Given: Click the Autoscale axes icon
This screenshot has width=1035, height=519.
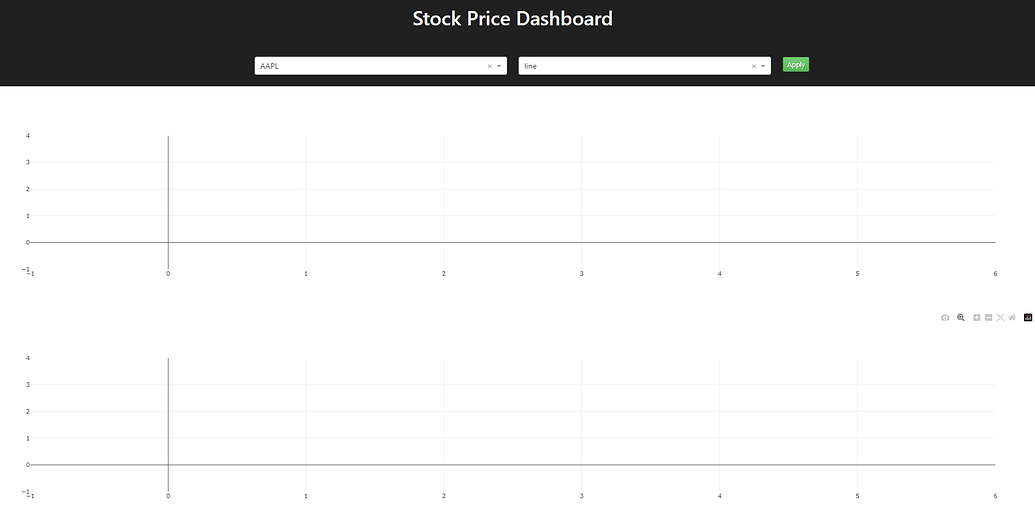Looking at the screenshot, I should (1000, 317).
